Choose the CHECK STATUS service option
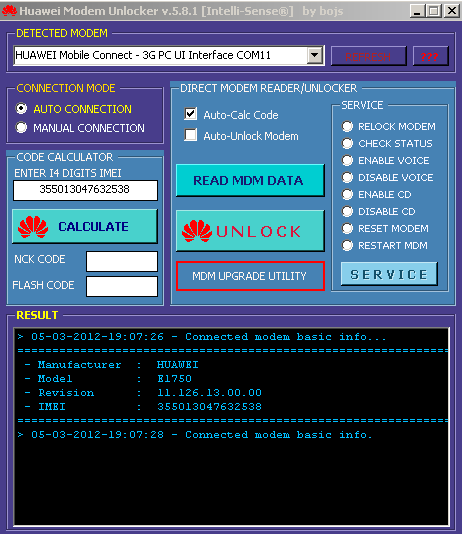 coord(347,143)
